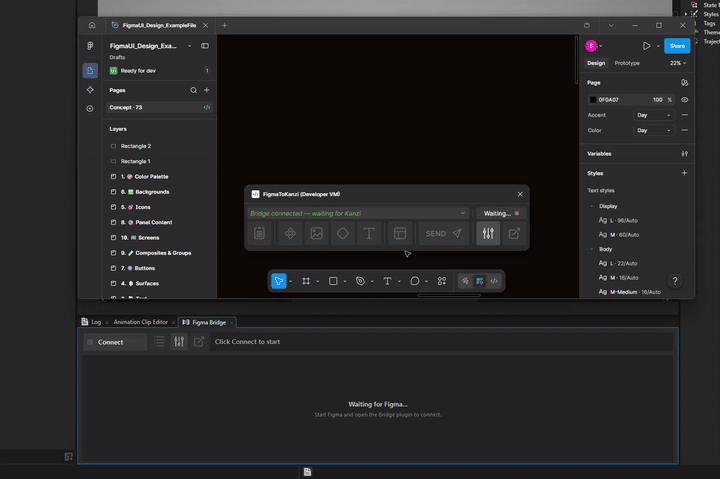Switch to Dev Mode code icon
This screenshot has height=479, width=720.
click(x=494, y=281)
